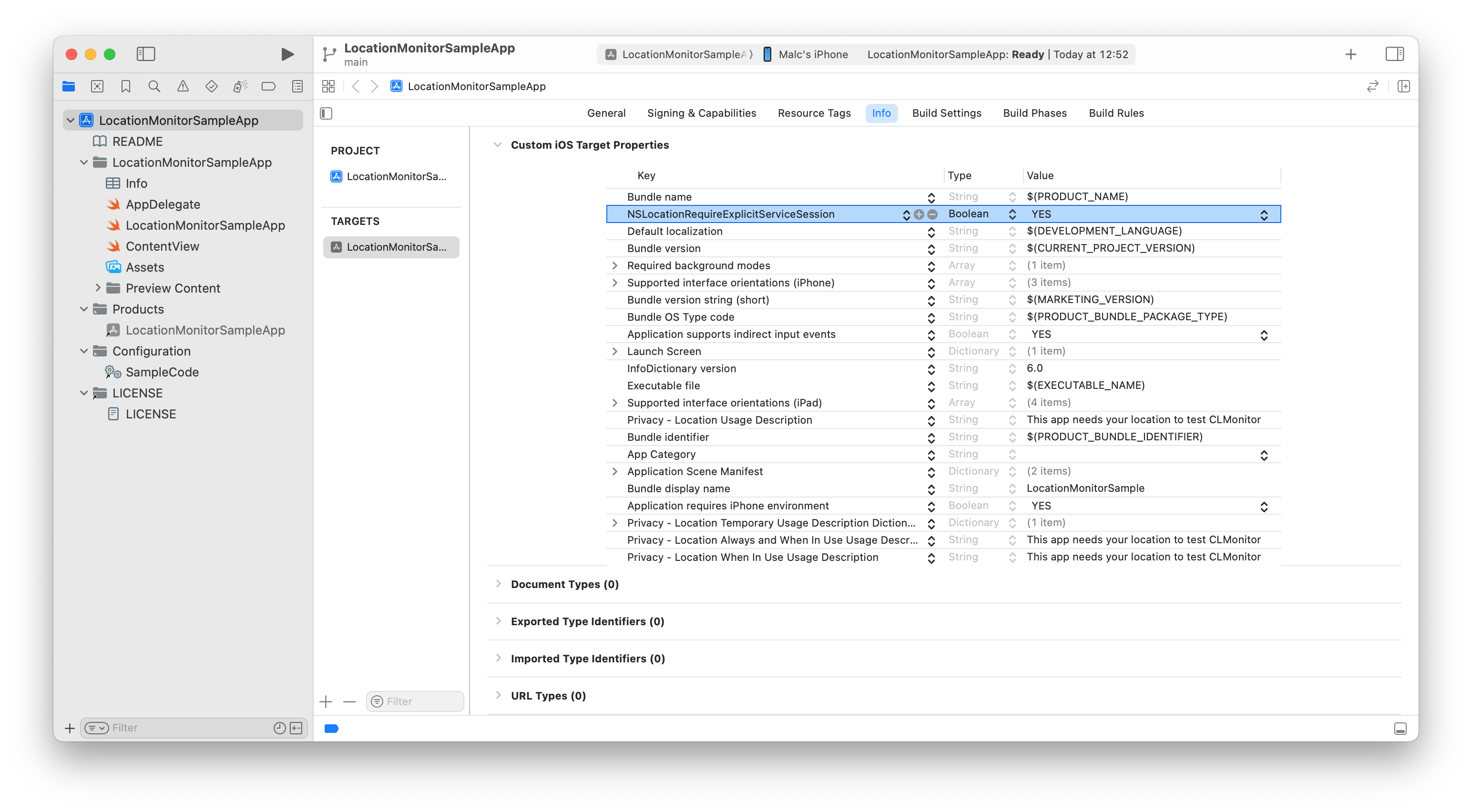Add a row after NSLocationRequireExplicitServiceSession
This screenshot has height=812, width=1472.
click(x=919, y=214)
